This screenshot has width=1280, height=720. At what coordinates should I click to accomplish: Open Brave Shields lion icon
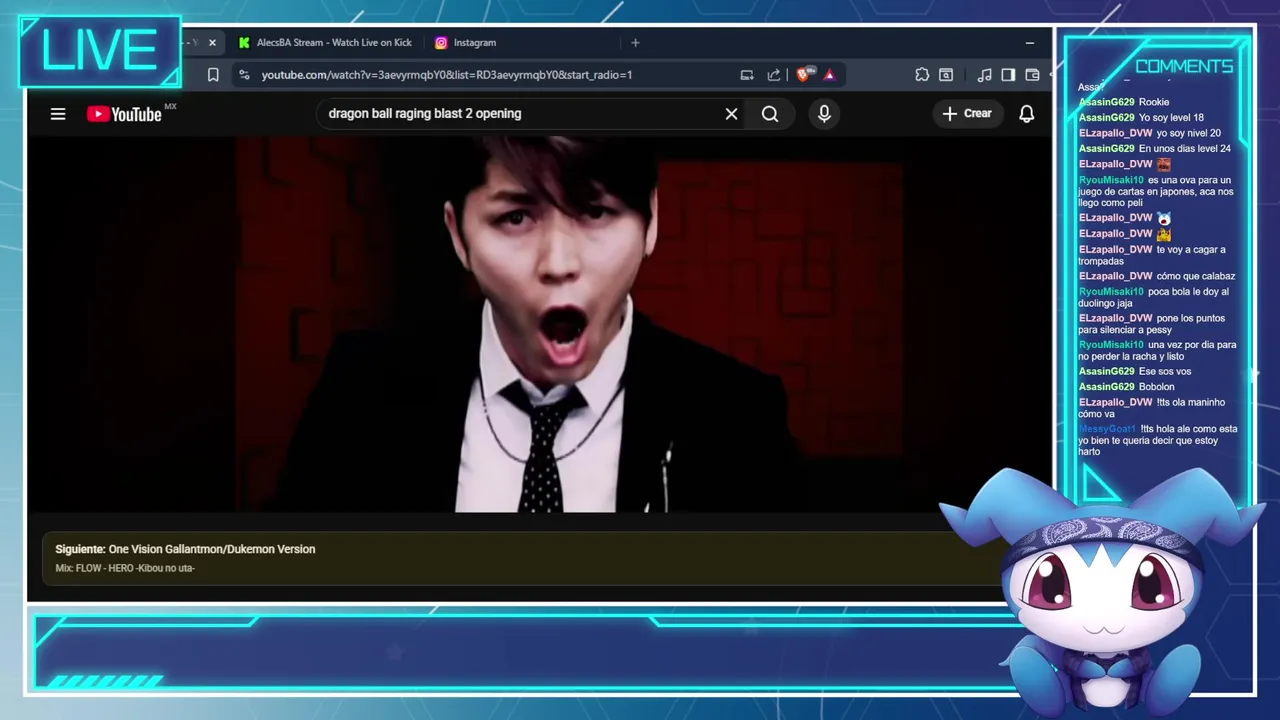803,75
